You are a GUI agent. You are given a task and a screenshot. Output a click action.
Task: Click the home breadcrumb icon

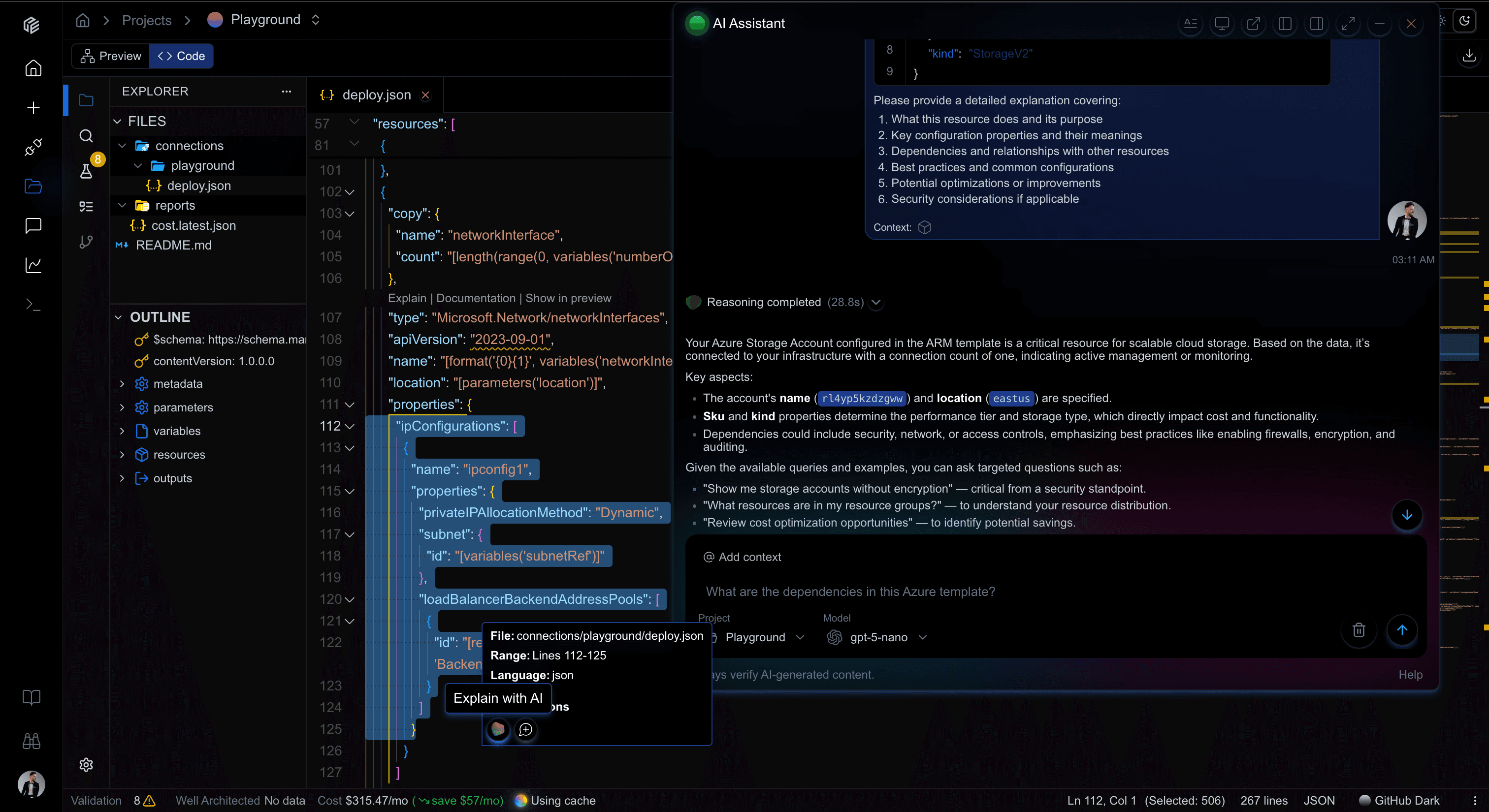[83, 20]
